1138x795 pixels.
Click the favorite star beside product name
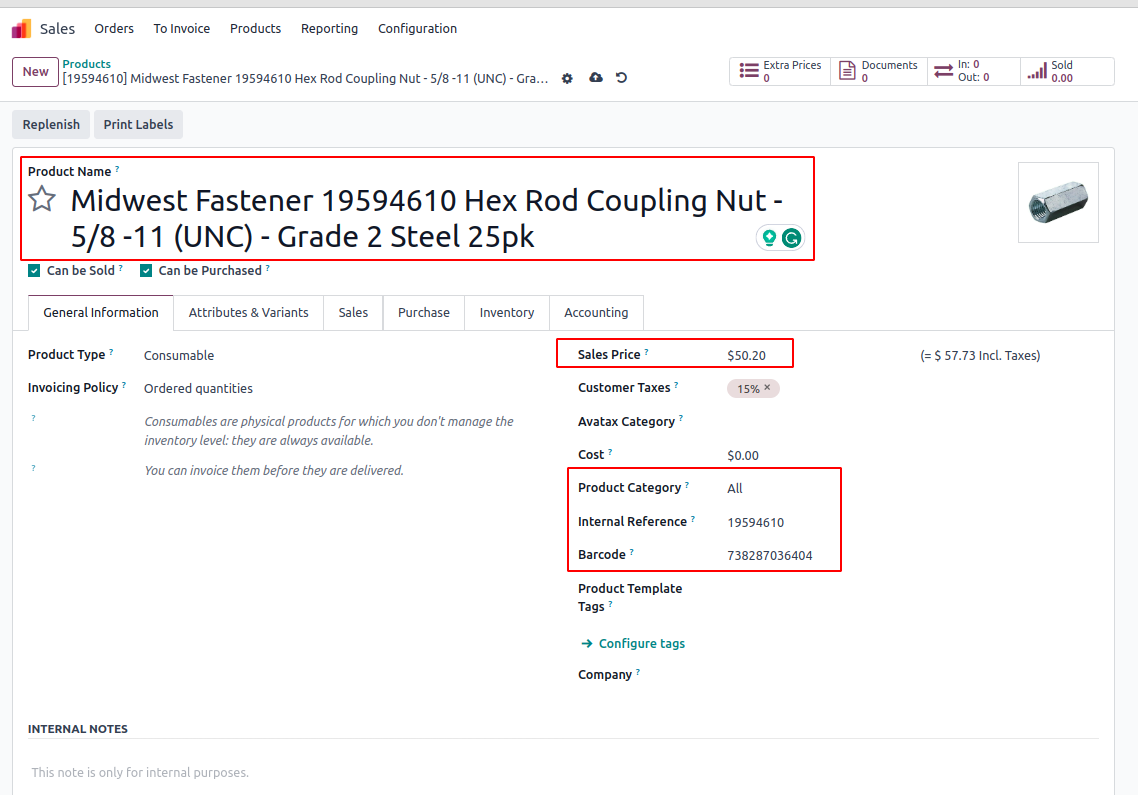(x=41, y=200)
